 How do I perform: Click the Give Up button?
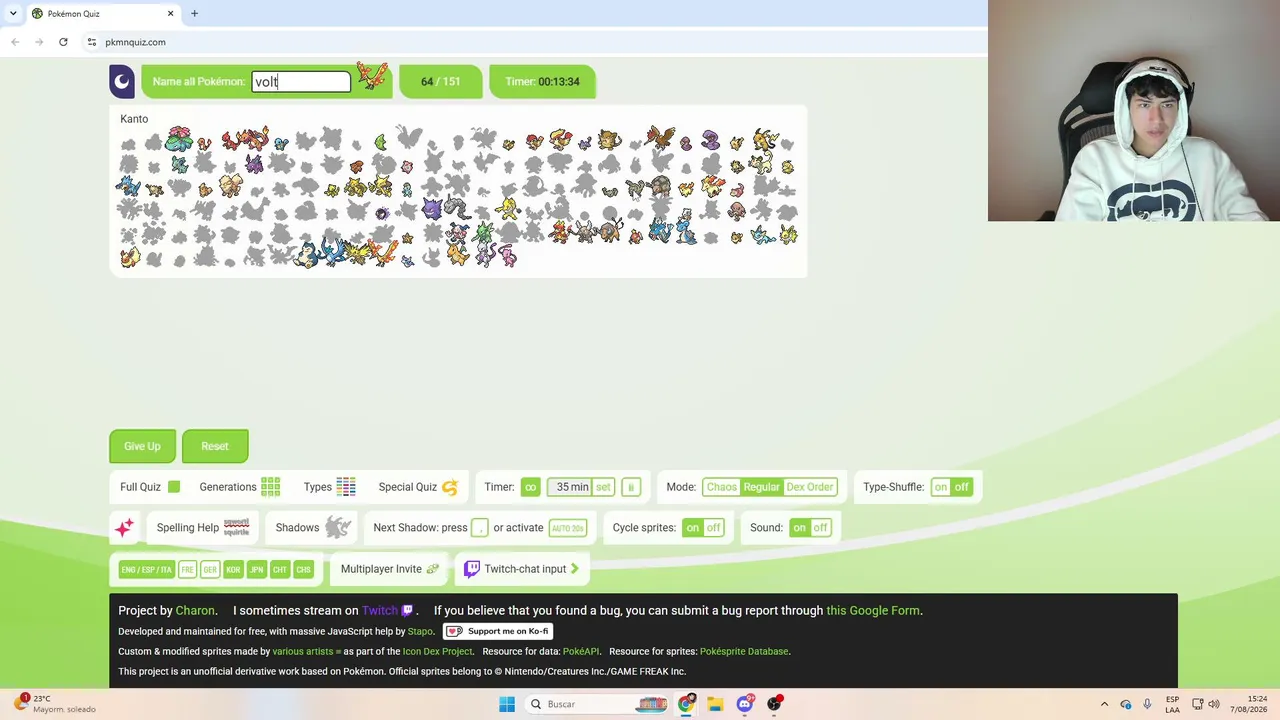[x=142, y=446]
